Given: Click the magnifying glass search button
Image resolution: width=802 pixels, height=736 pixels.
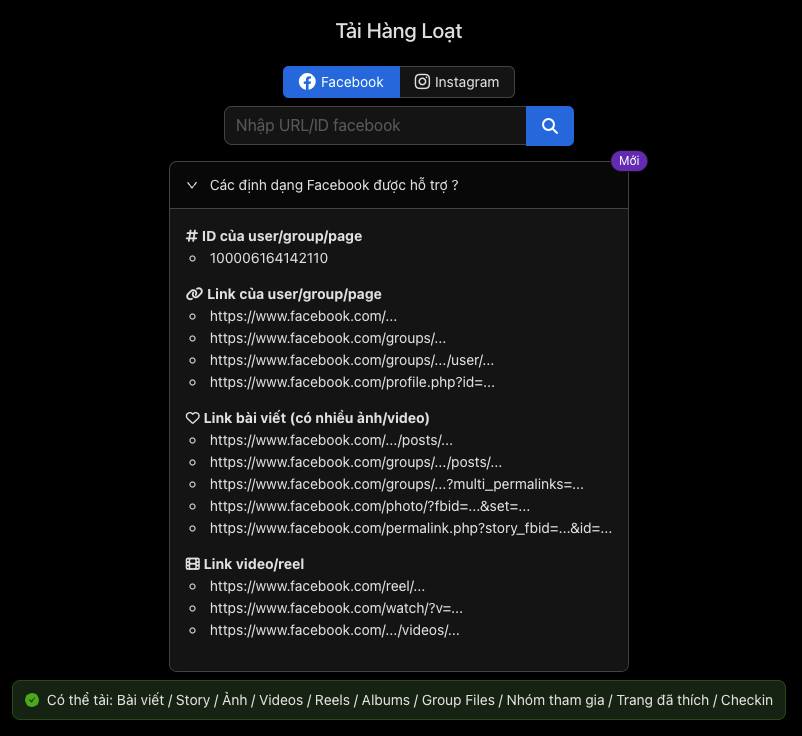Looking at the screenshot, I should coord(549,126).
